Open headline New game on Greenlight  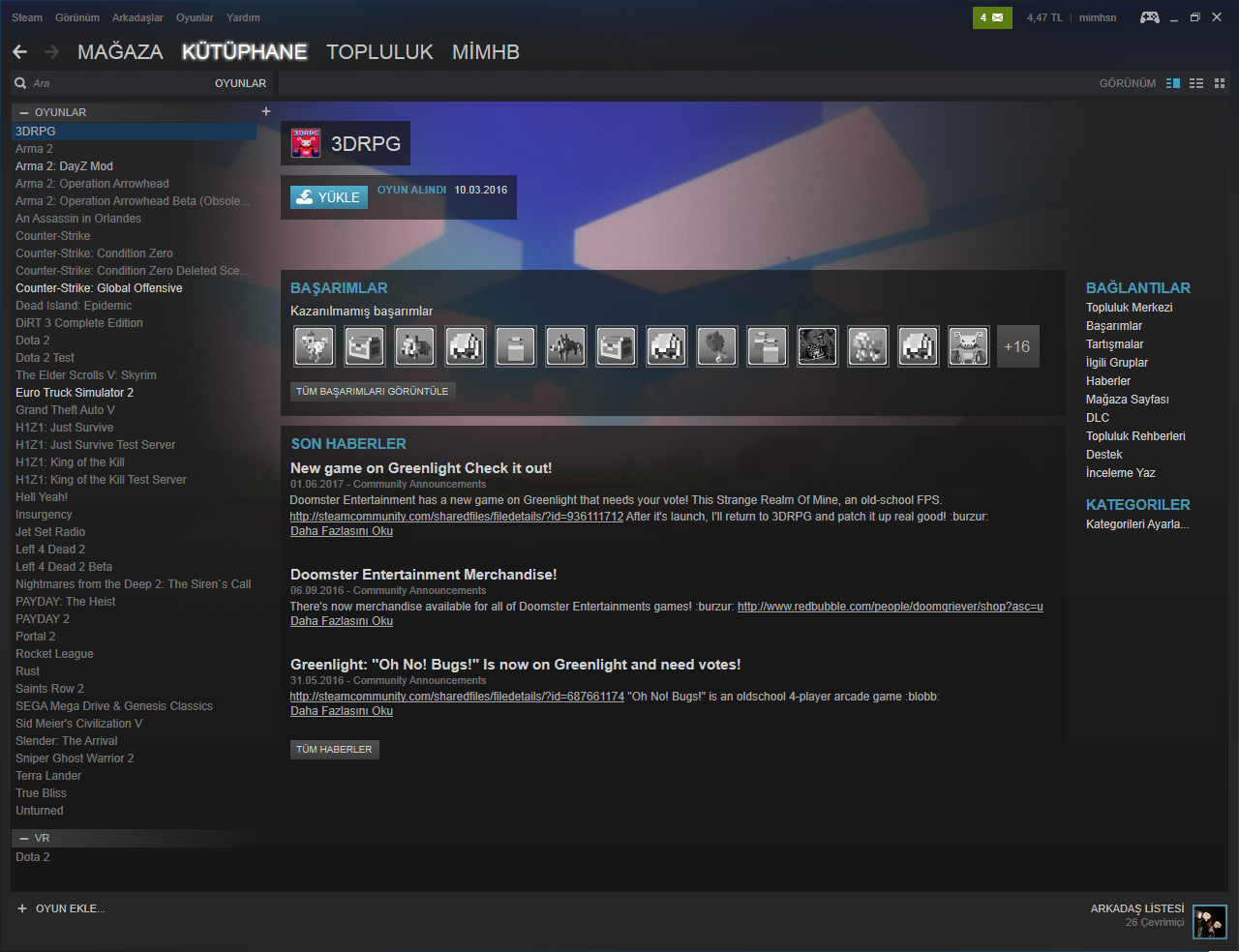(421, 468)
